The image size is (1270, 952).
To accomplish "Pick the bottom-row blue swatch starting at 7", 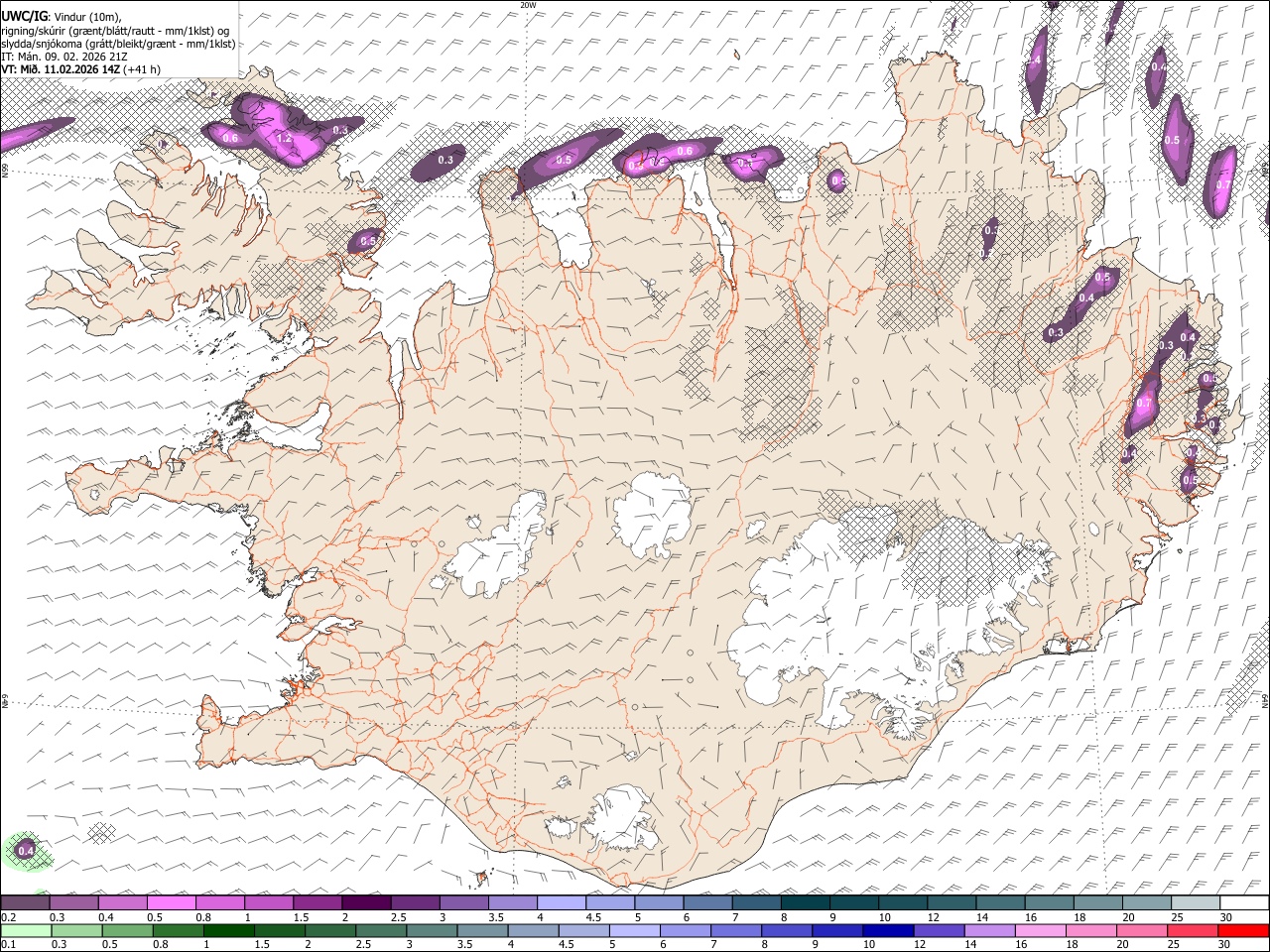I will pos(737,930).
